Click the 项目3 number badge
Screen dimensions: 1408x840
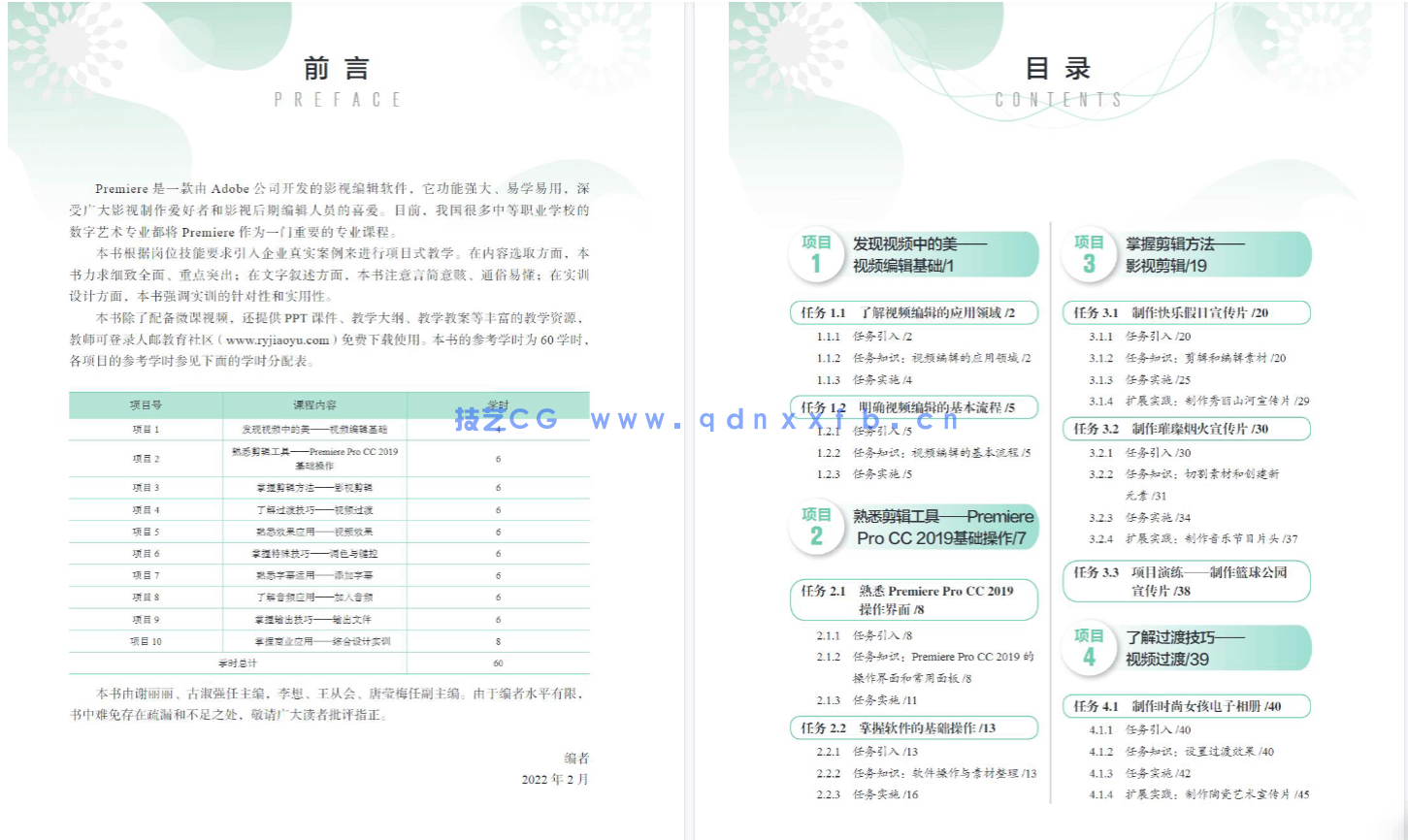click(1089, 254)
